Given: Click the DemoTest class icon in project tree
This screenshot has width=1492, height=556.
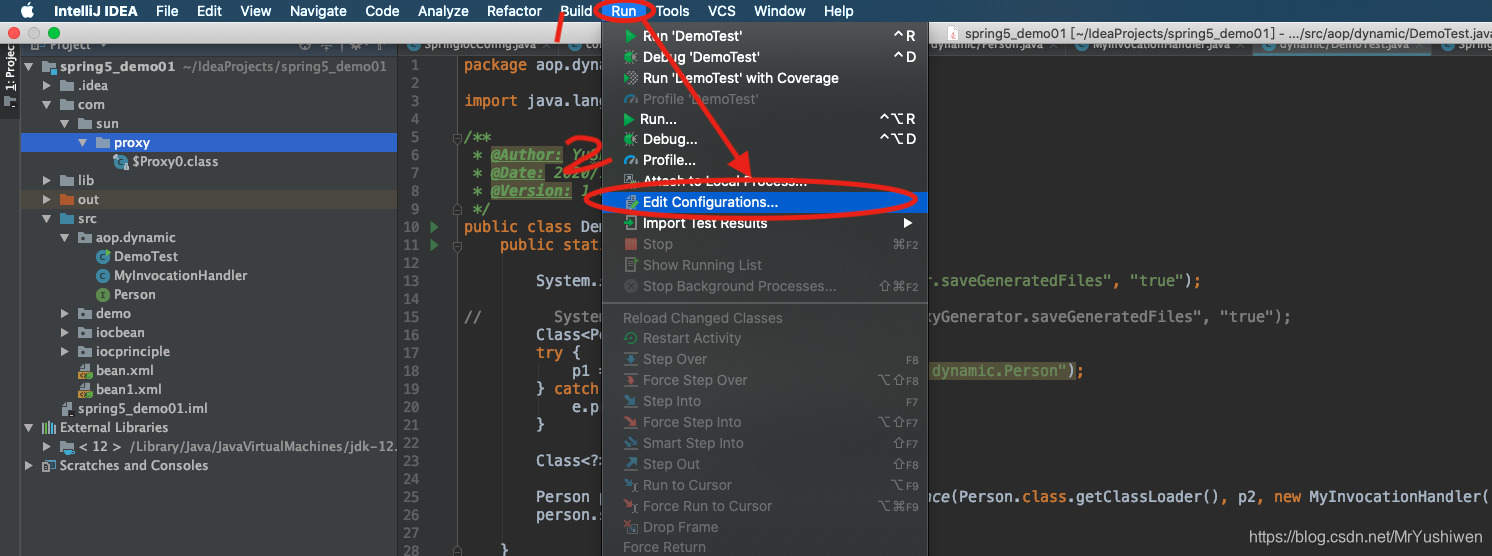Looking at the screenshot, I should coord(103,257).
